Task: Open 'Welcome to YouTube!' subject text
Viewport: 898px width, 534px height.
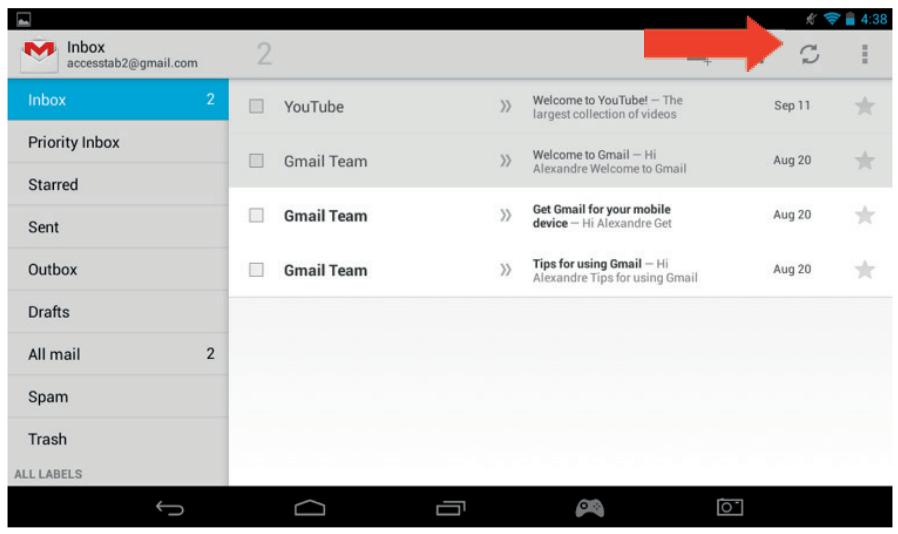Action: coord(590,100)
